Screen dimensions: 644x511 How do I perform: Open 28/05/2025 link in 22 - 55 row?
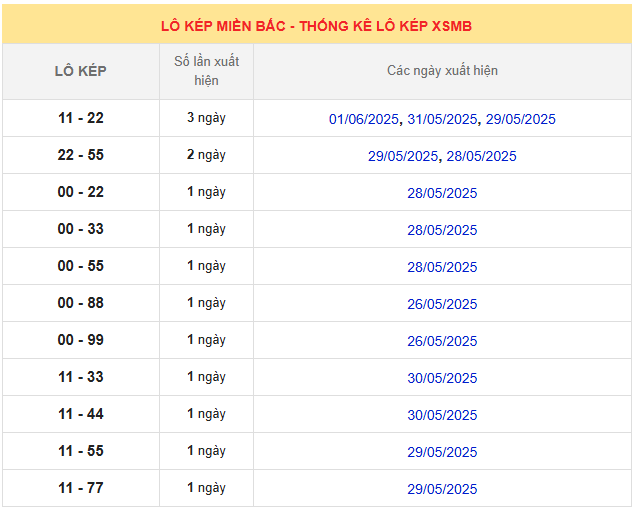pos(481,156)
